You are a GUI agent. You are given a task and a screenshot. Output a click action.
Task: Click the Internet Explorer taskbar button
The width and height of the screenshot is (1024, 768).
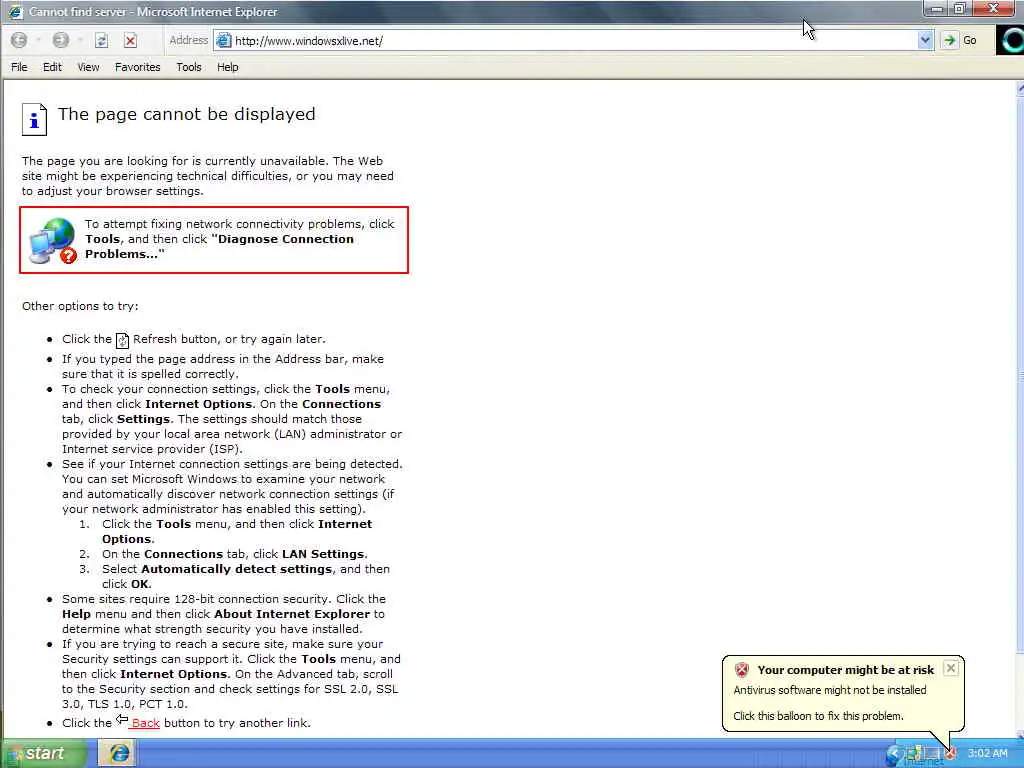pyautogui.click(x=118, y=754)
